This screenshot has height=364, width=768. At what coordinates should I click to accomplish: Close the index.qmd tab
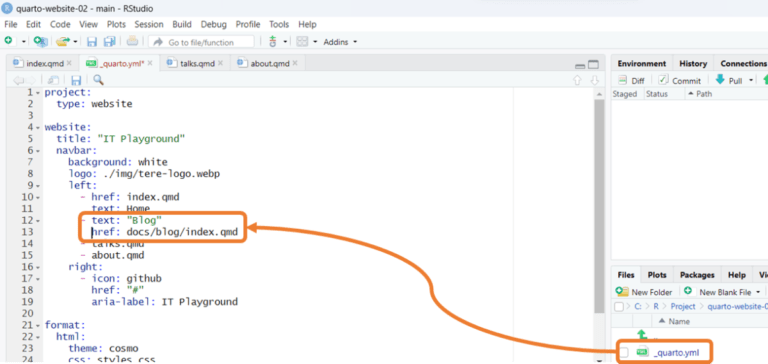69,63
